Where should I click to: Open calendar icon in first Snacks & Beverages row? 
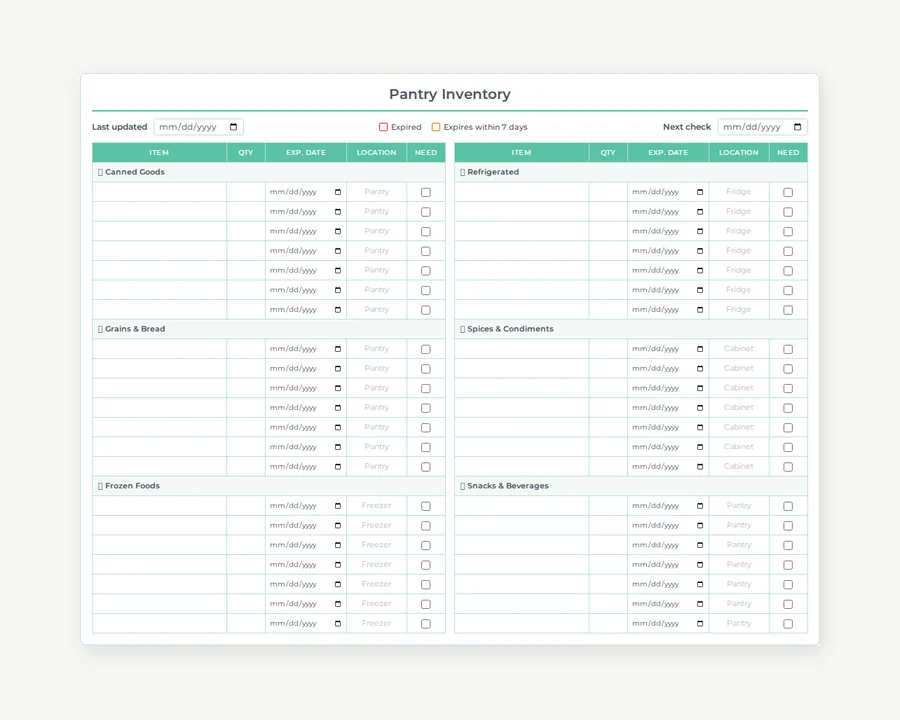pyautogui.click(x=700, y=505)
